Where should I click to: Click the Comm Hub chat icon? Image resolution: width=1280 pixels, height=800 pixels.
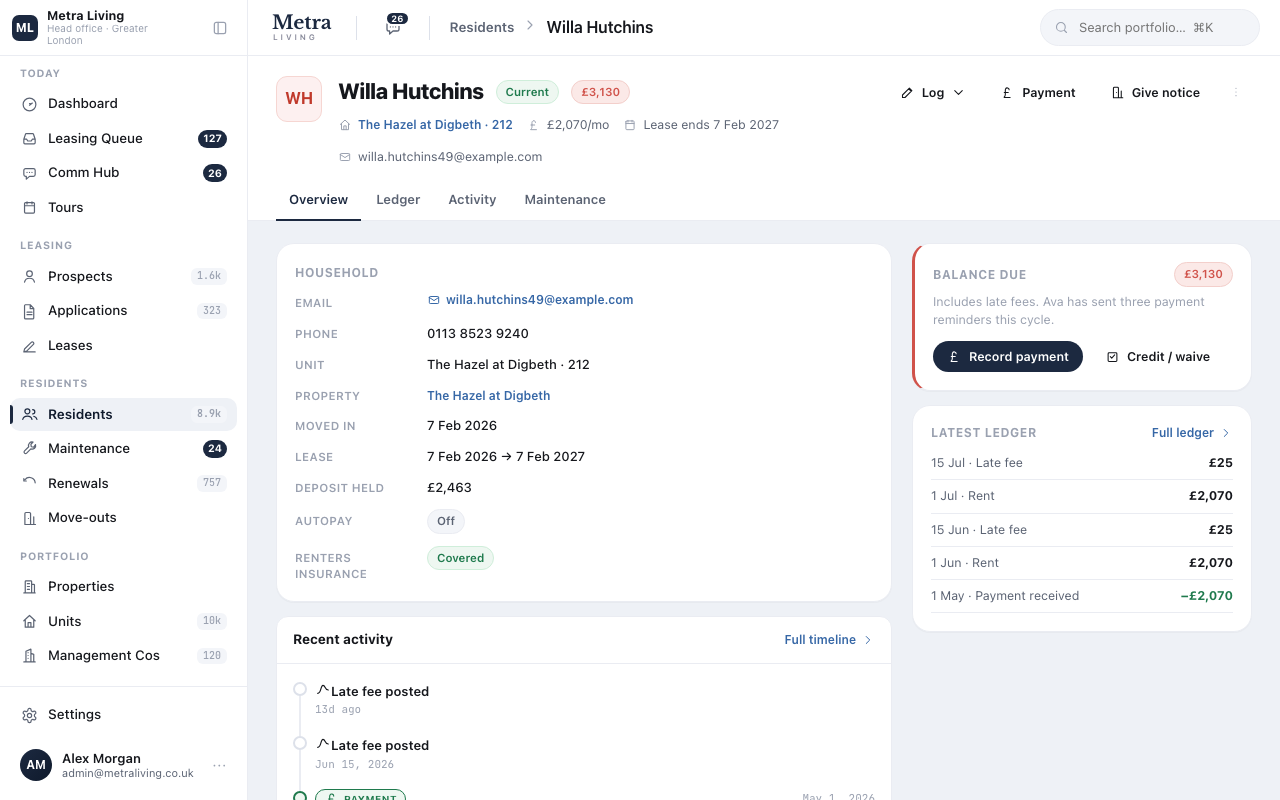pos(30,173)
